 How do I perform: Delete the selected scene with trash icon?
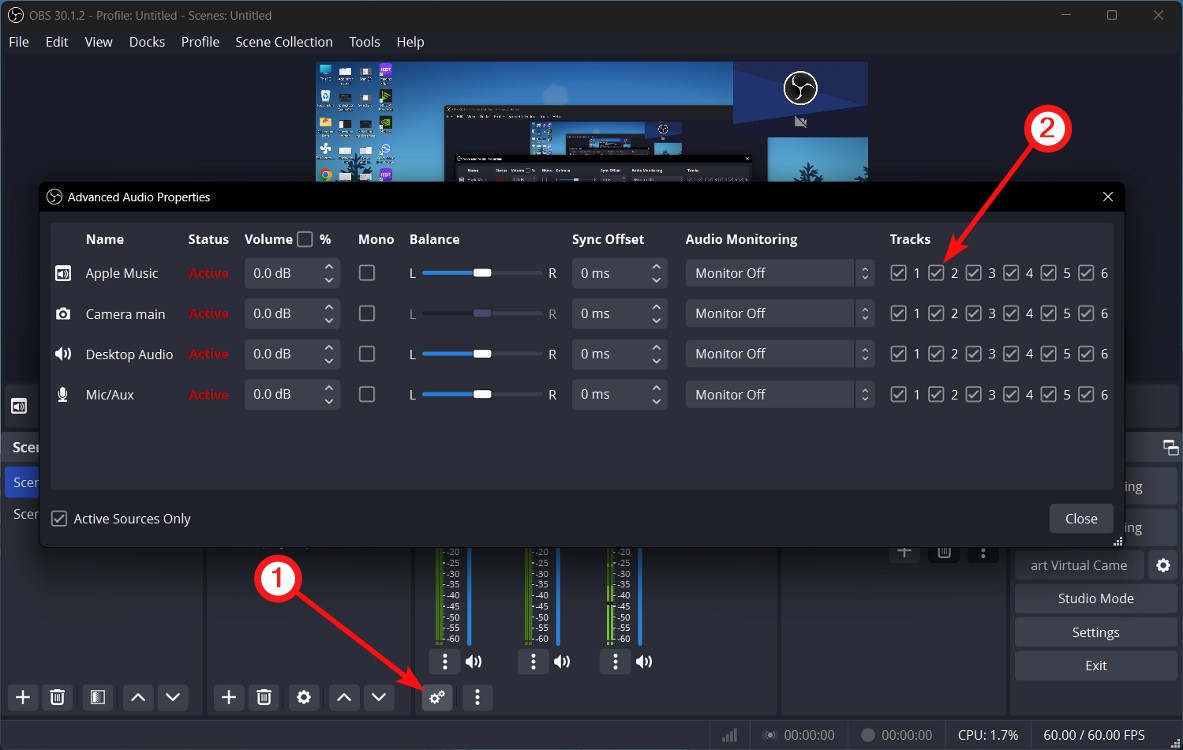57,697
